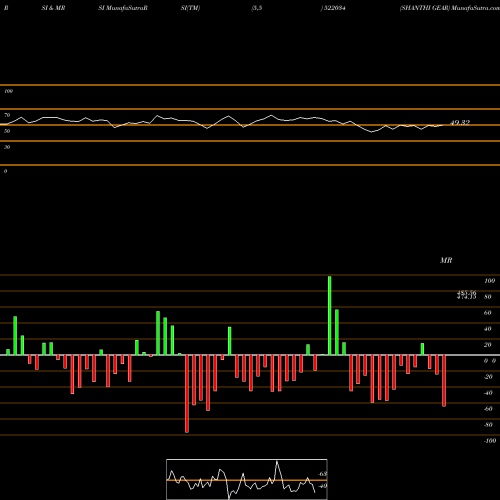Click the tallest green bar in MR histogram
The image size is (500, 500).
click(x=330, y=316)
